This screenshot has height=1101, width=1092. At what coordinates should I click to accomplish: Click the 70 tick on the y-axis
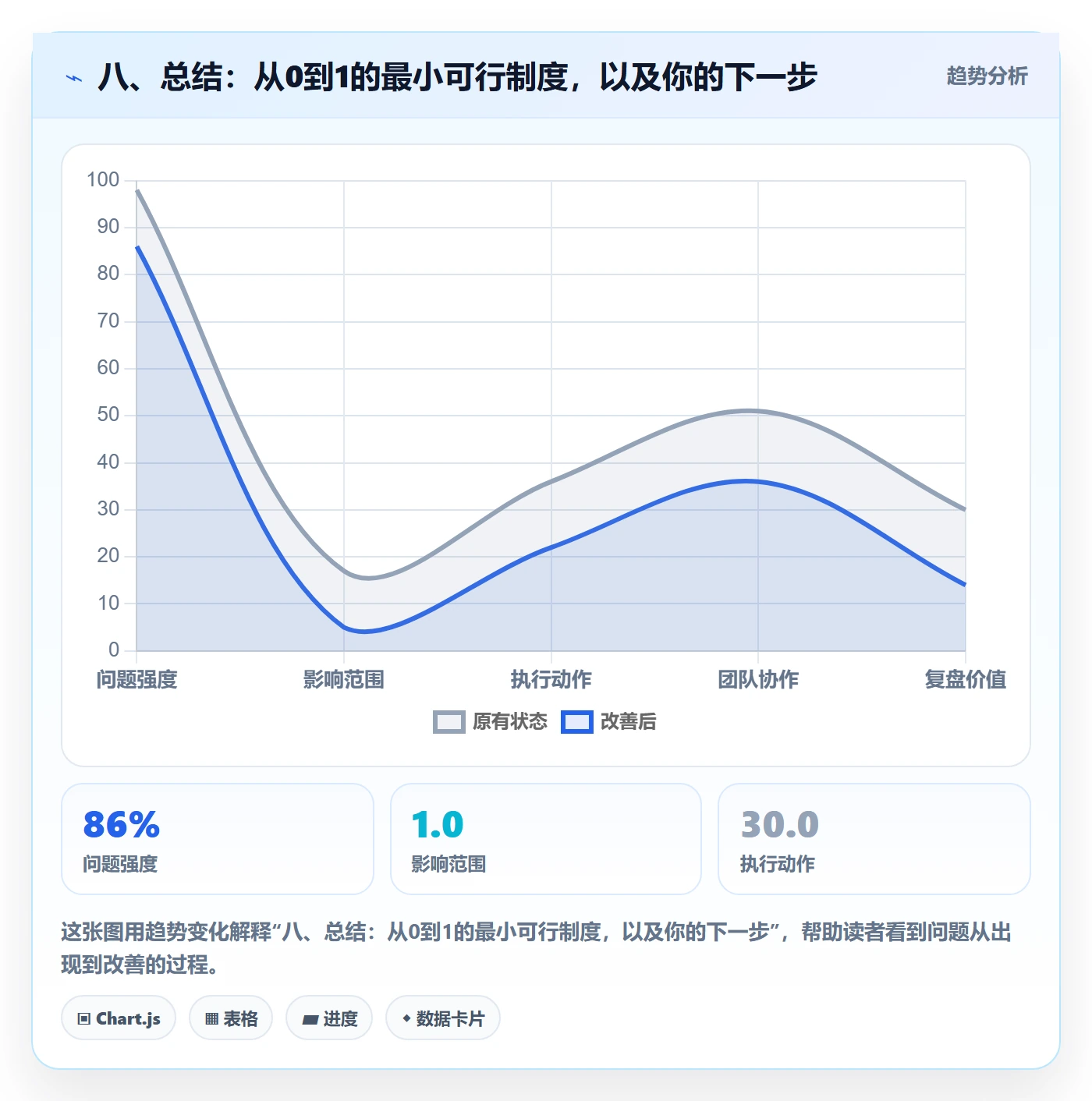click(x=108, y=320)
